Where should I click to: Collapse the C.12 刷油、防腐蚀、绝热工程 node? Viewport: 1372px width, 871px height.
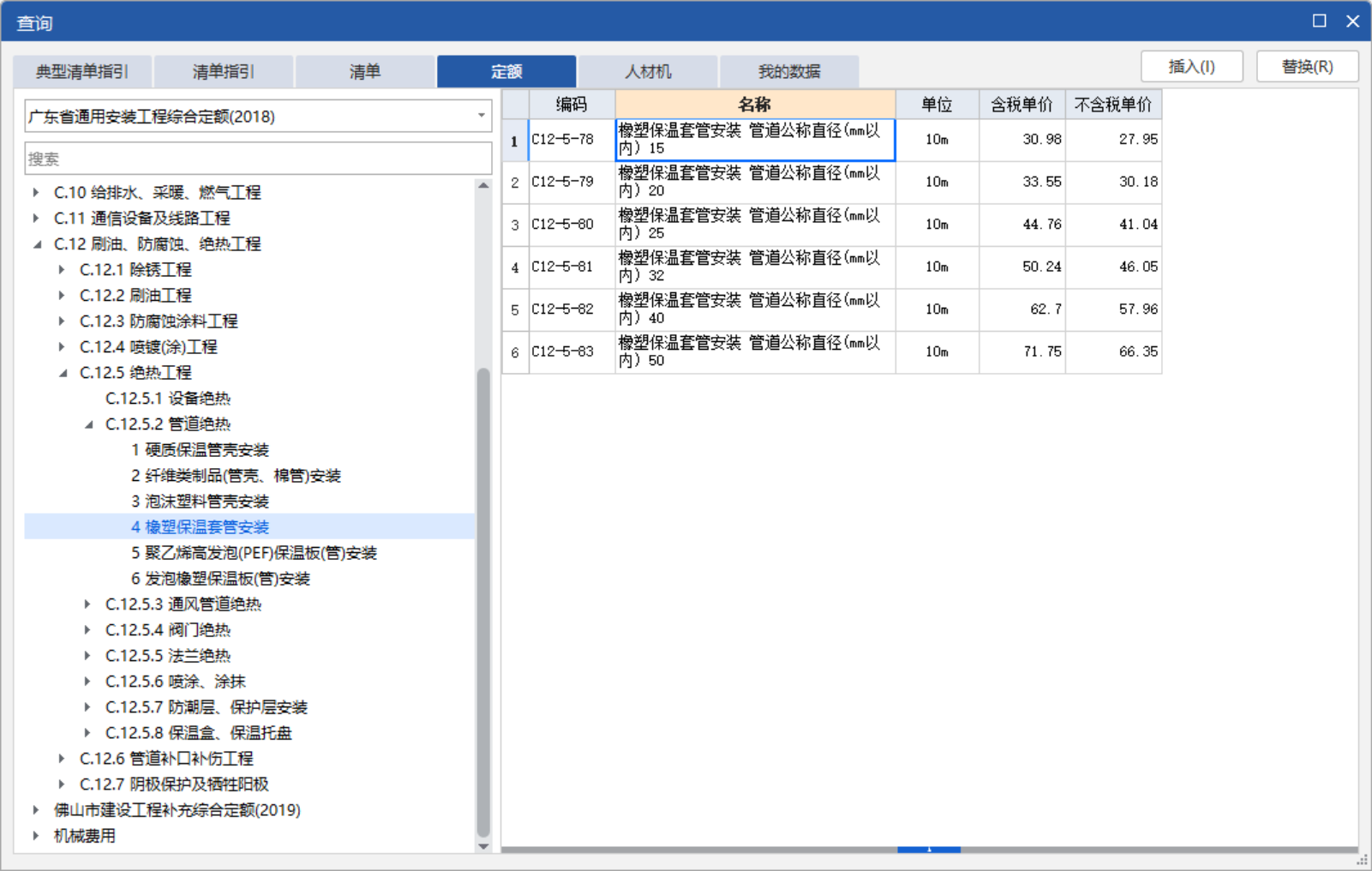tap(36, 244)
